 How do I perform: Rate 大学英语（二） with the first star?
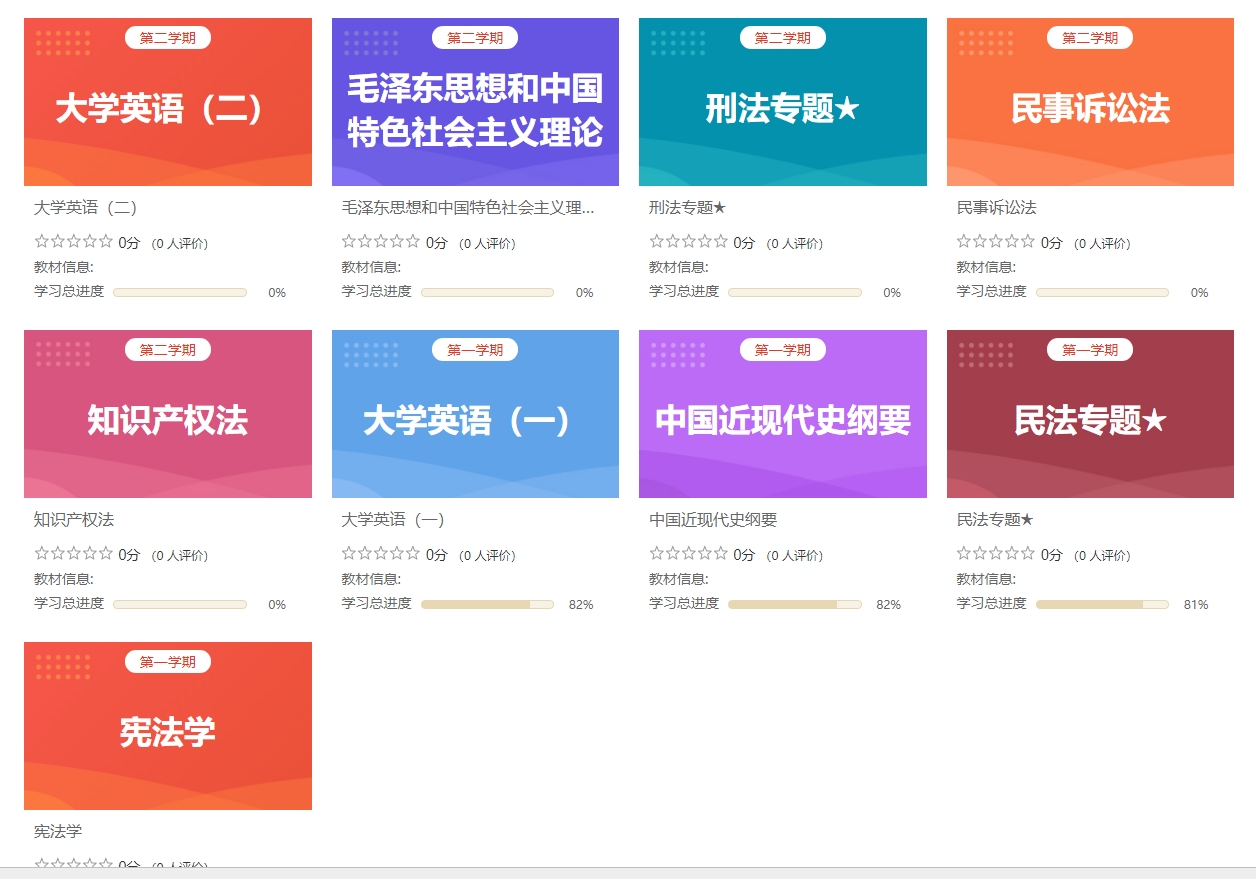(42, 241)
